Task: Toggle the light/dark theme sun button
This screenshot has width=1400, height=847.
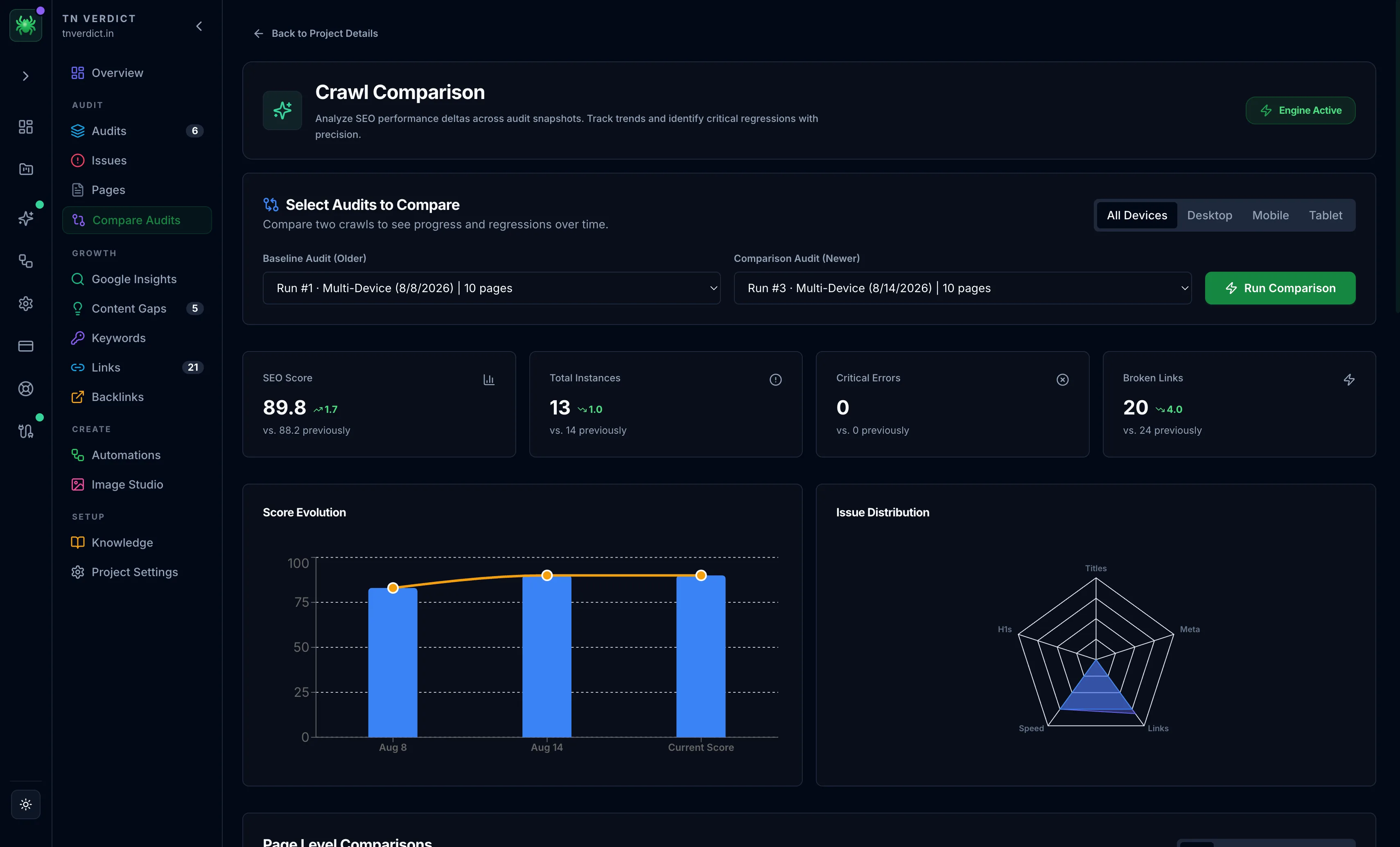Action: (25, 804)
